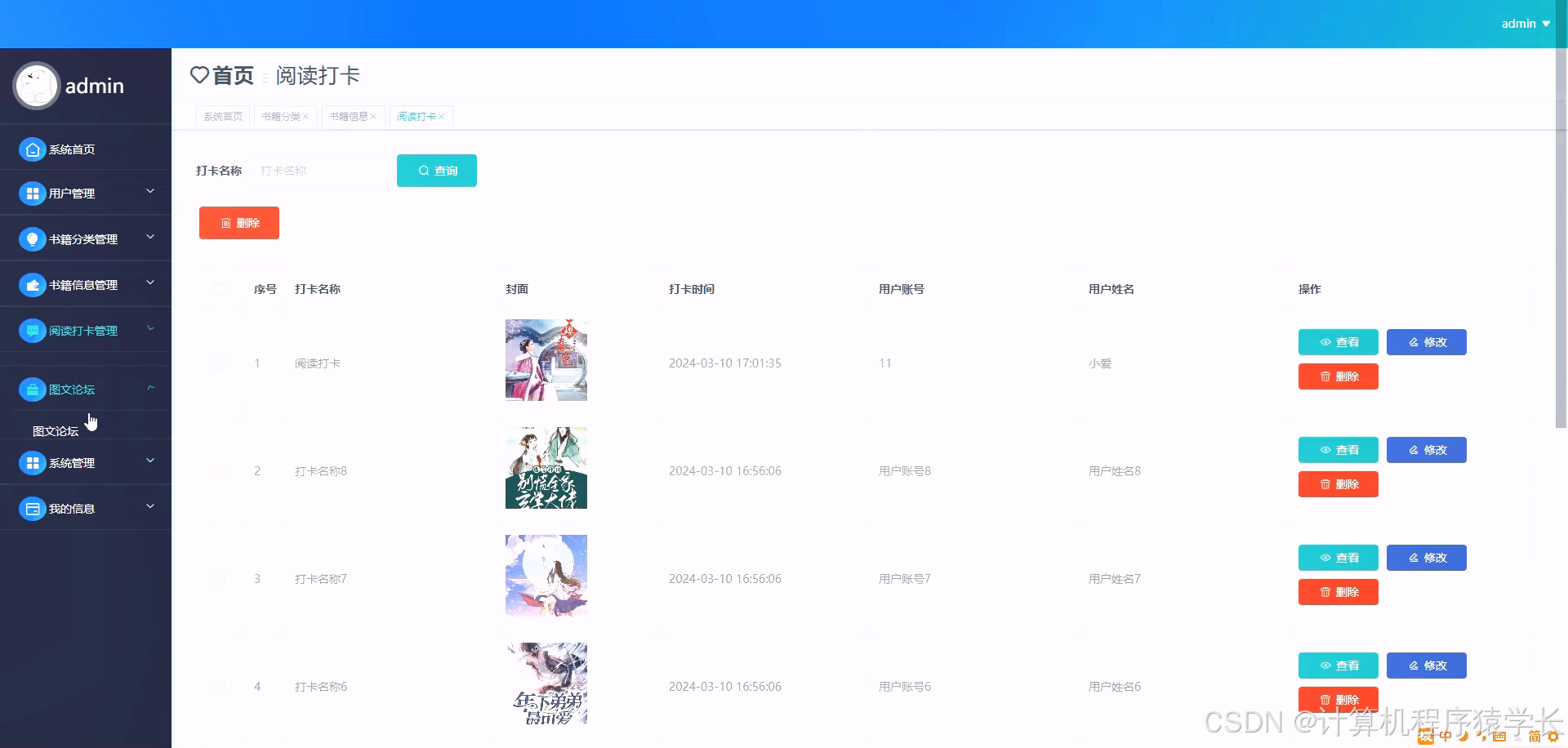Open the admin dropdown in top-right header
The height and width of the screenshot is (748, 1568).
(1526, 24)
